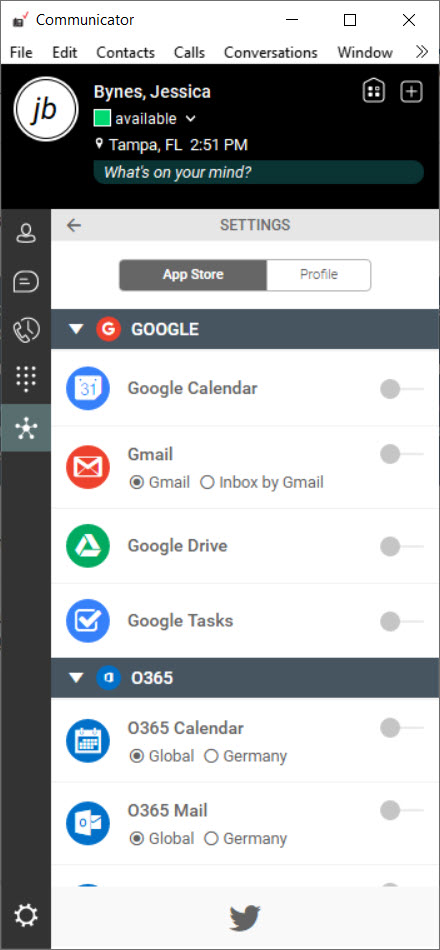Viewport: 440px width, 950px height.
Task: Open the Contacts sidebar icon
Action: tap(25, 233)
